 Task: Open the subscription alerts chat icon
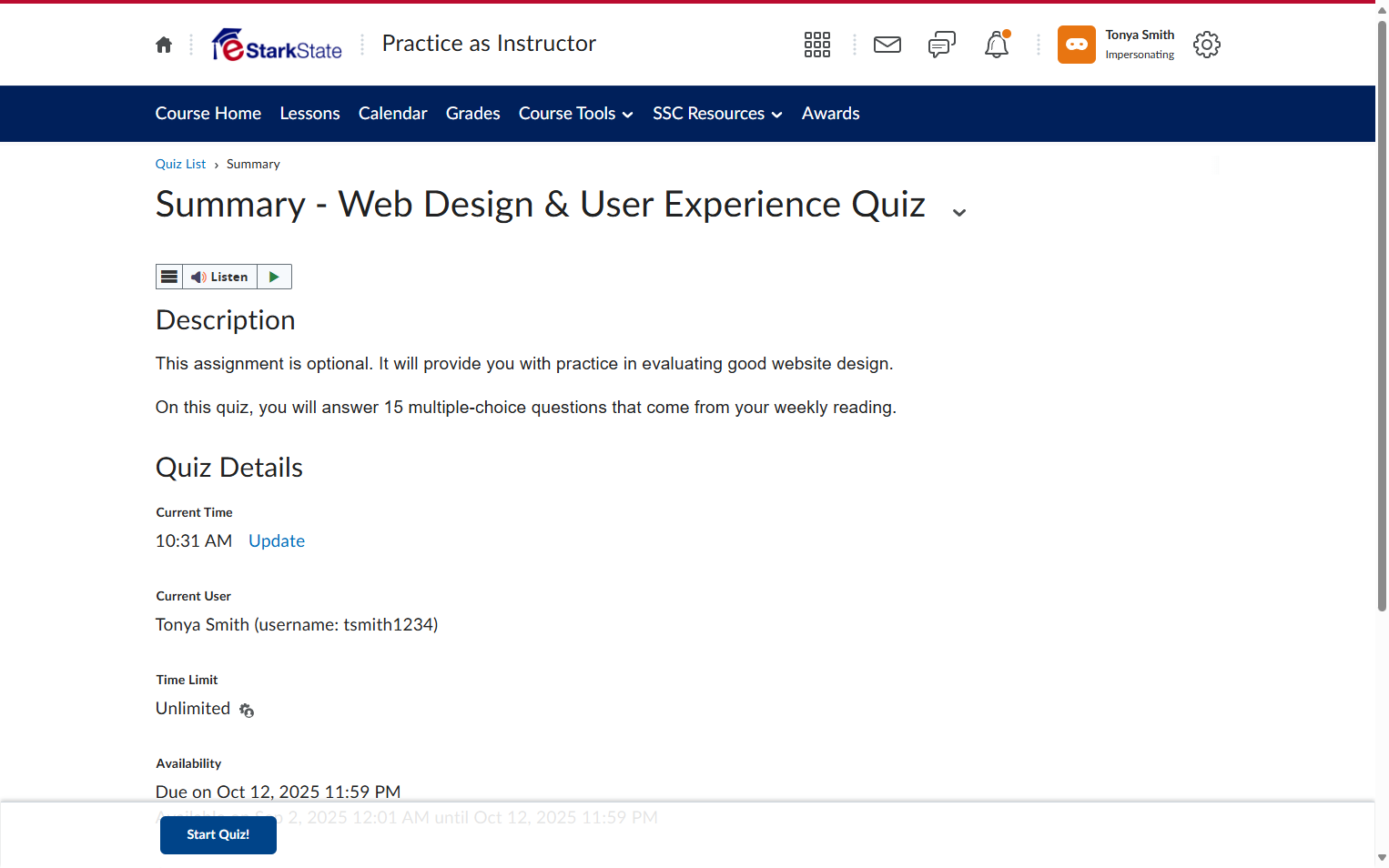click(x=942, y=45)
